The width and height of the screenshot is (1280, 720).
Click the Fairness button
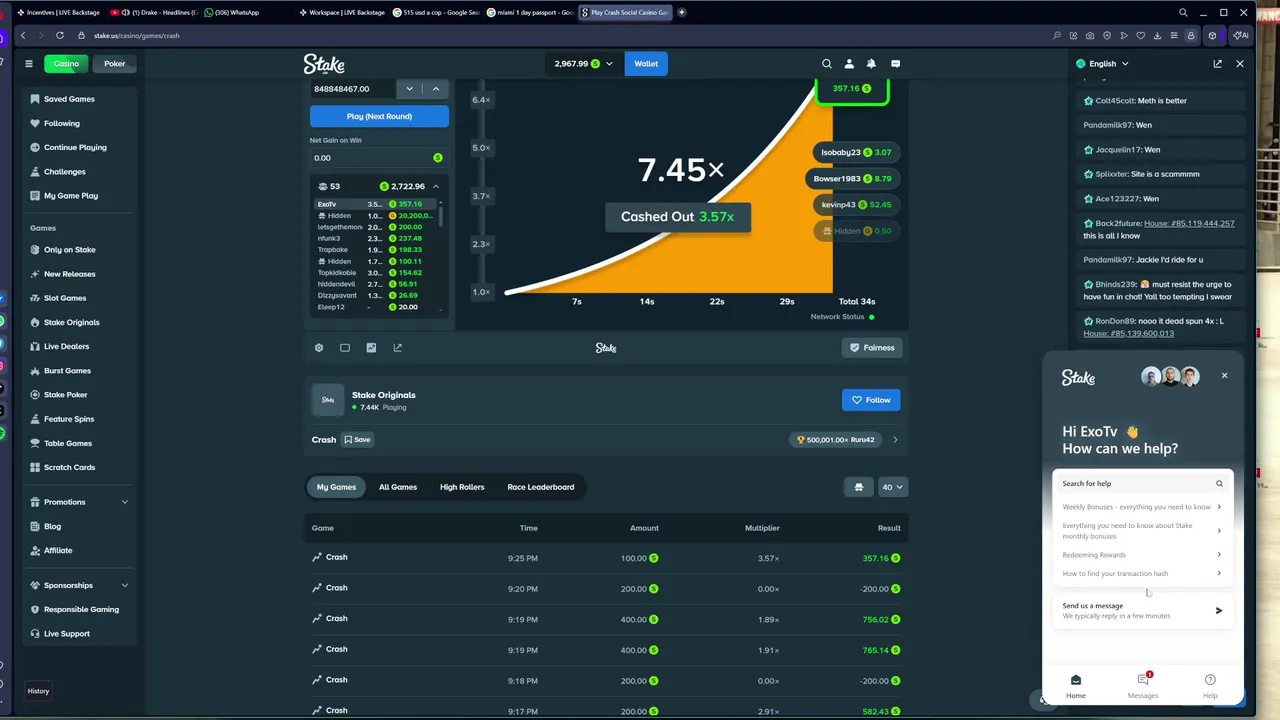click(872, 348)
